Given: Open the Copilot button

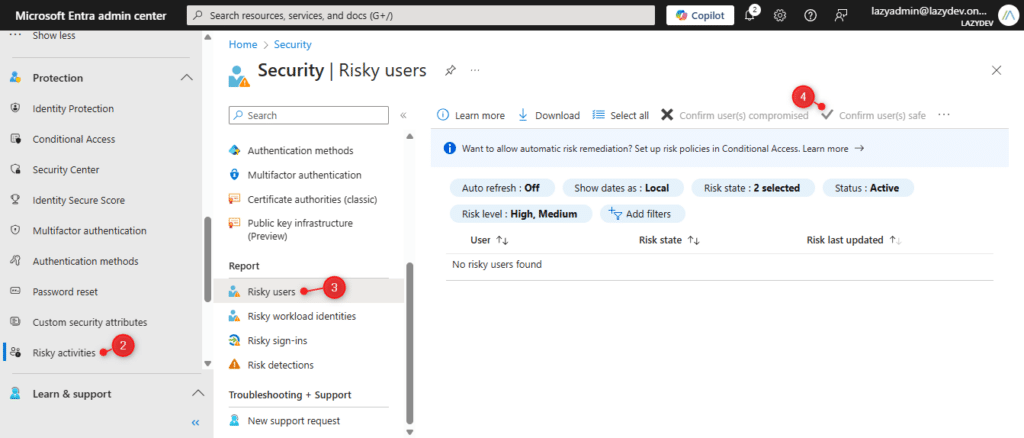Looking at the screenshot, I should (700, 15).
